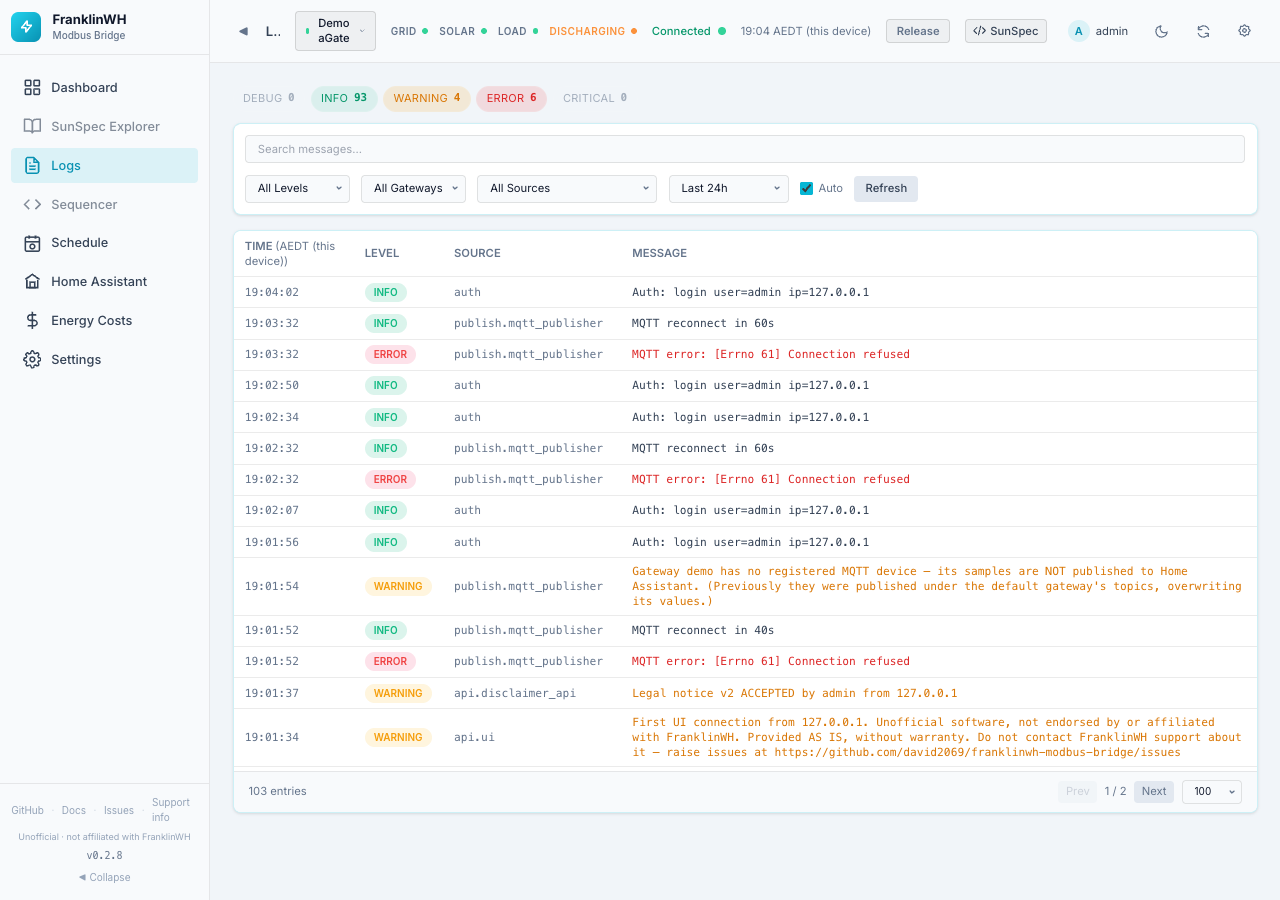
Task: Open the GitHub link in the footer
Action: point(27,810)
